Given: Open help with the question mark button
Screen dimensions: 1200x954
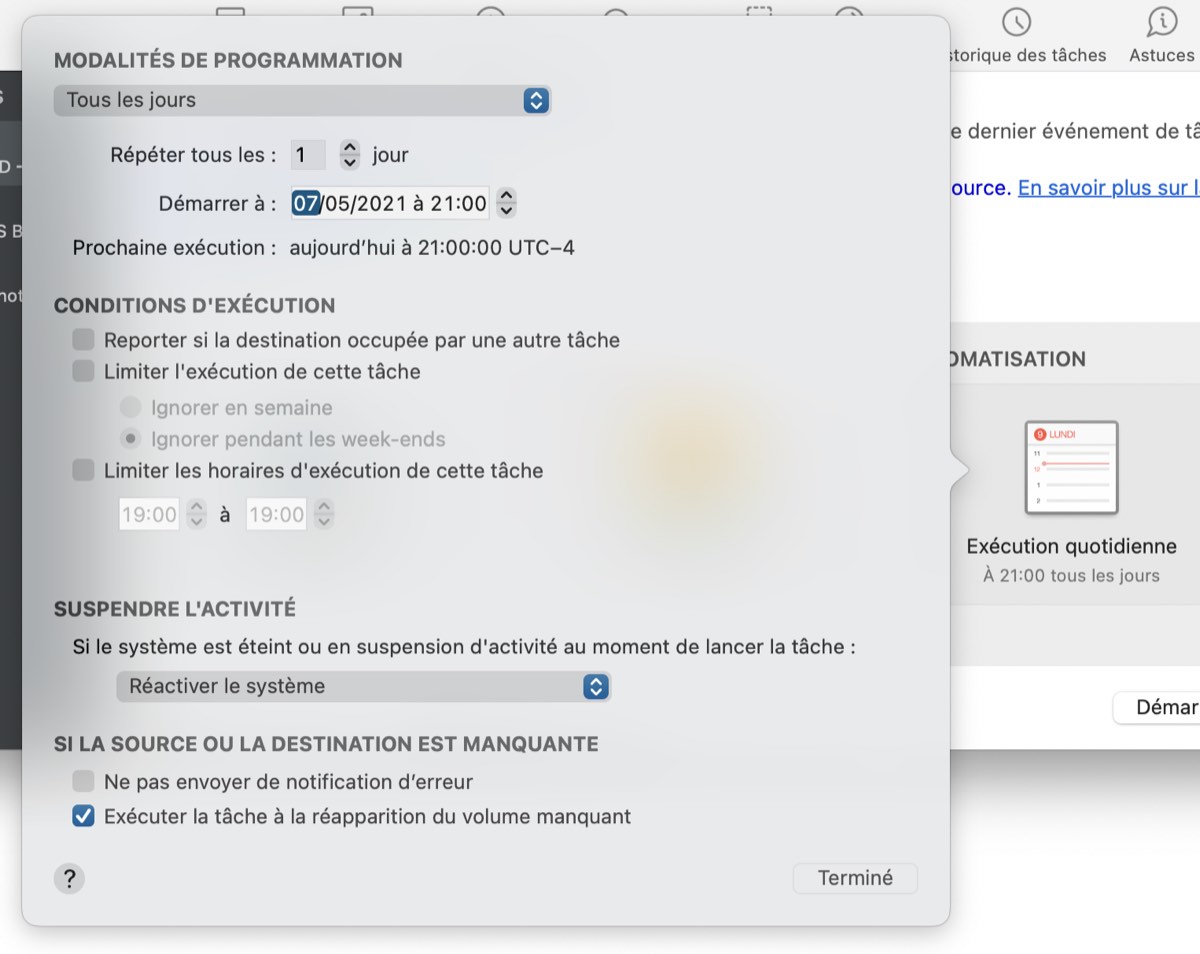Looking at the screenshot, I should pos(69,879).
